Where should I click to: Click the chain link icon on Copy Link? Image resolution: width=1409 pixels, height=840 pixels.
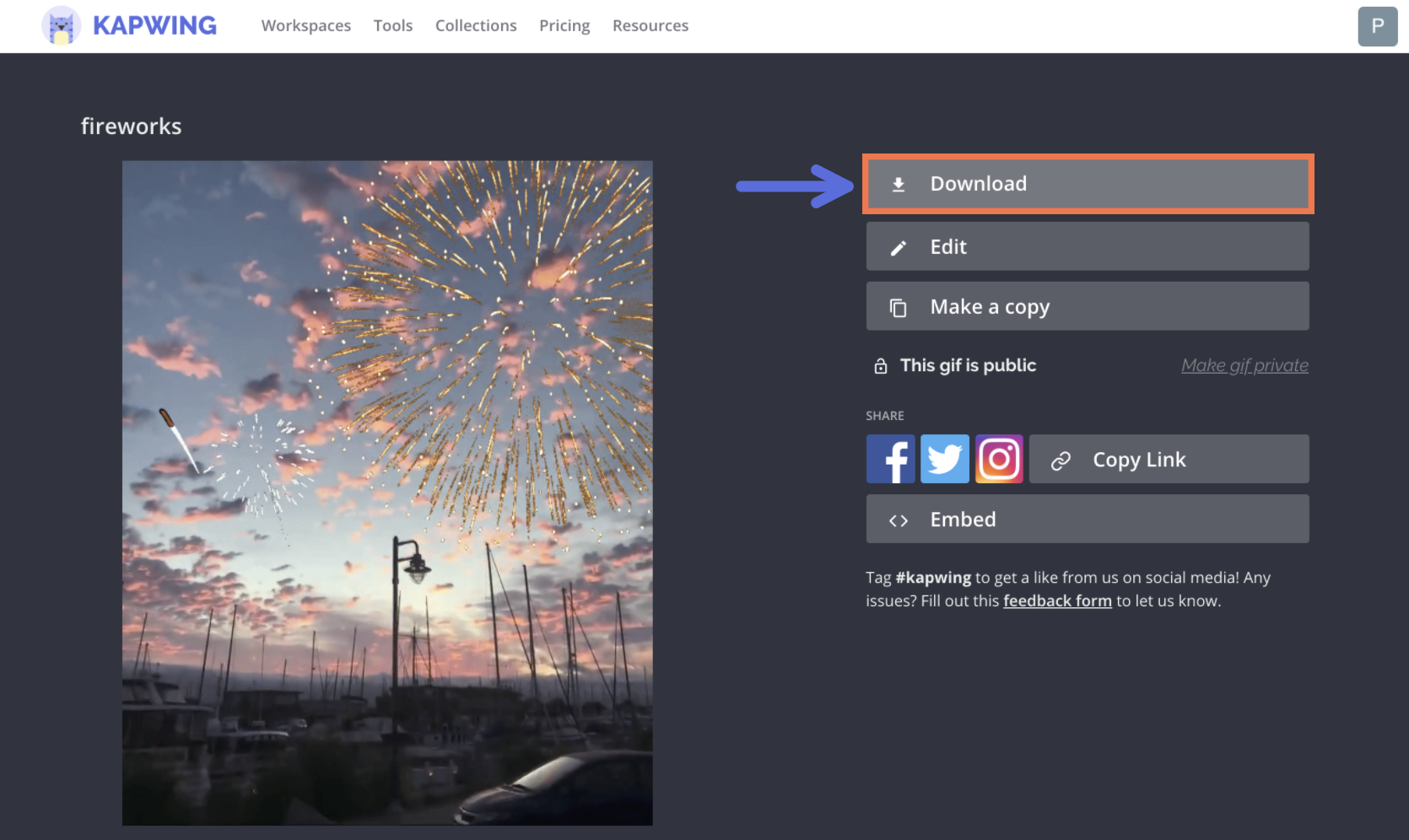click(1061, 459)
